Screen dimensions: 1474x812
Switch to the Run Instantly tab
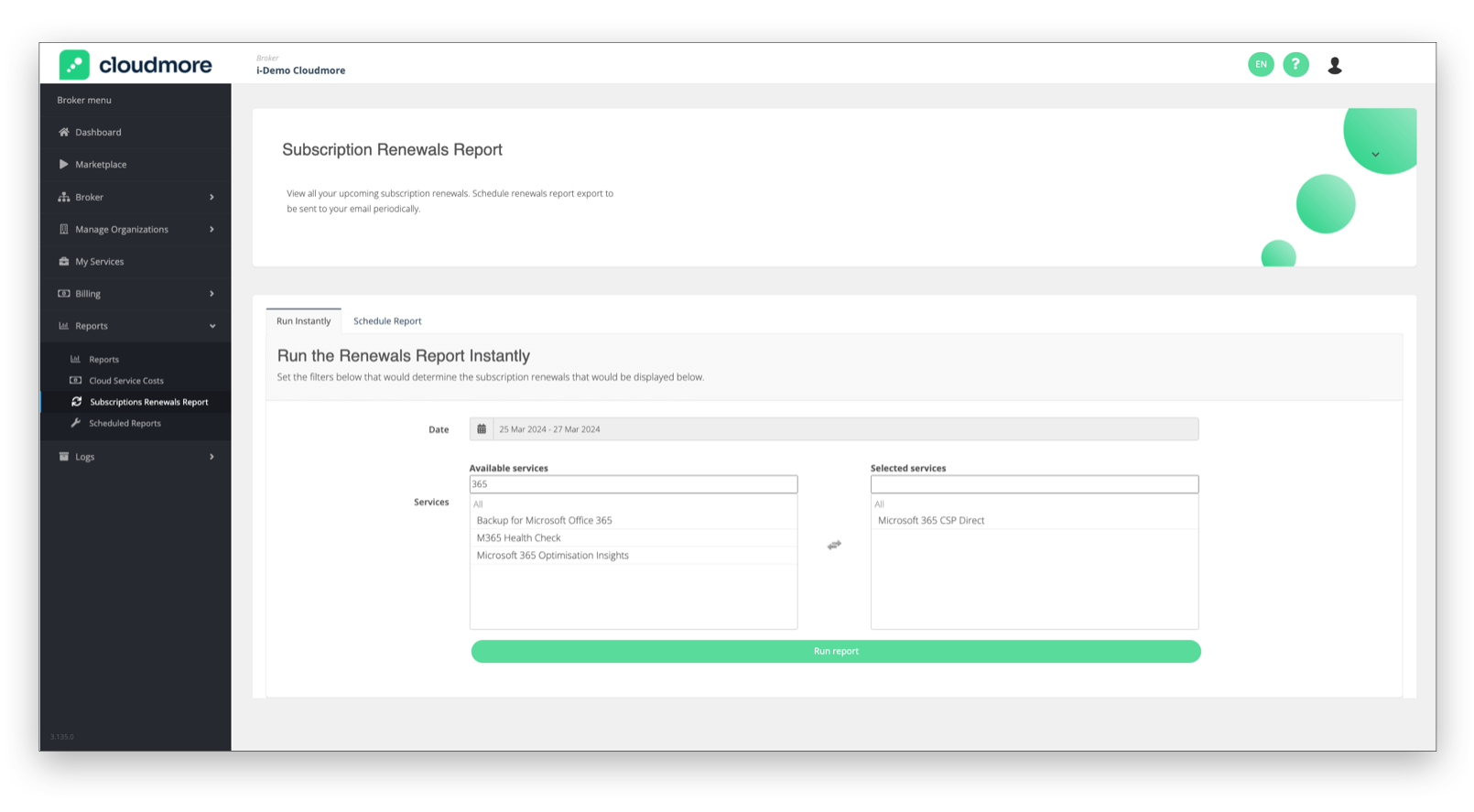pos(304,320)
